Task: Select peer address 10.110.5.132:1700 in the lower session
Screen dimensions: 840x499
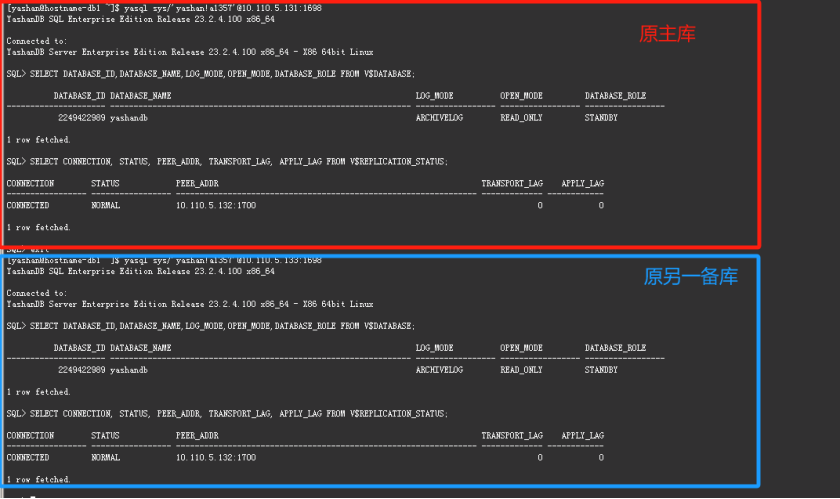Action: 216,458
